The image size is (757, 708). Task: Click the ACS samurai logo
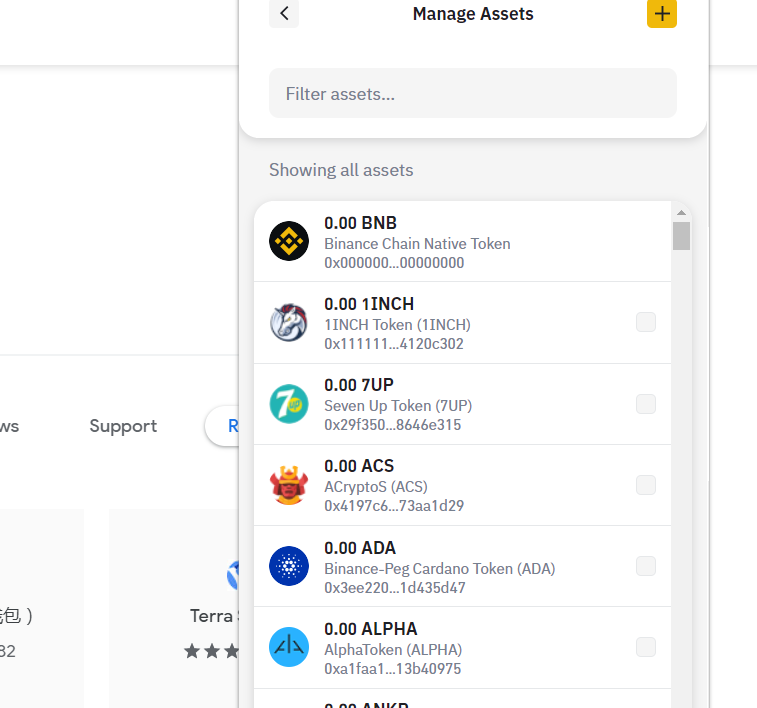point(289,485)
